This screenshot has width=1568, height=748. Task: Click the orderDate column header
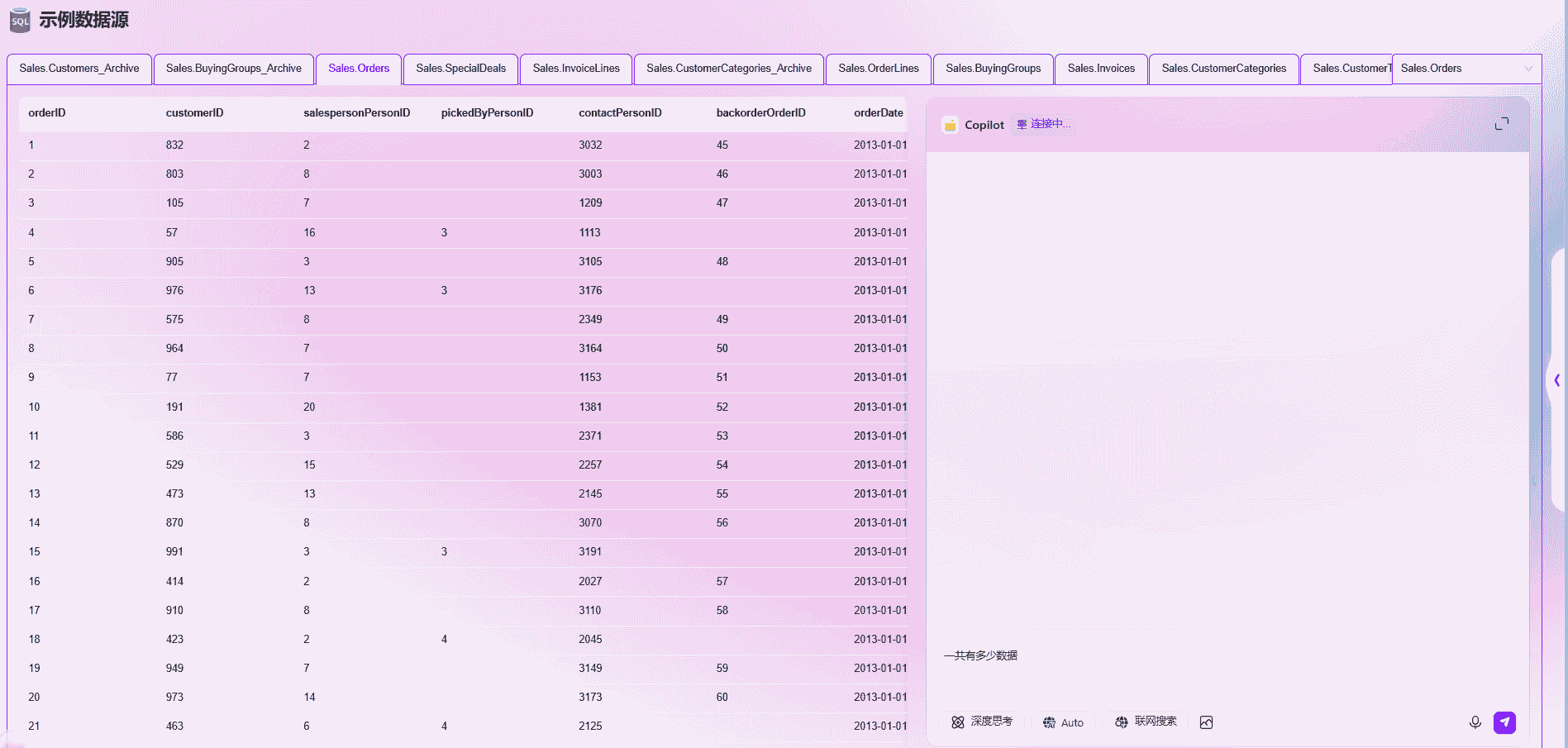point(878,113)
